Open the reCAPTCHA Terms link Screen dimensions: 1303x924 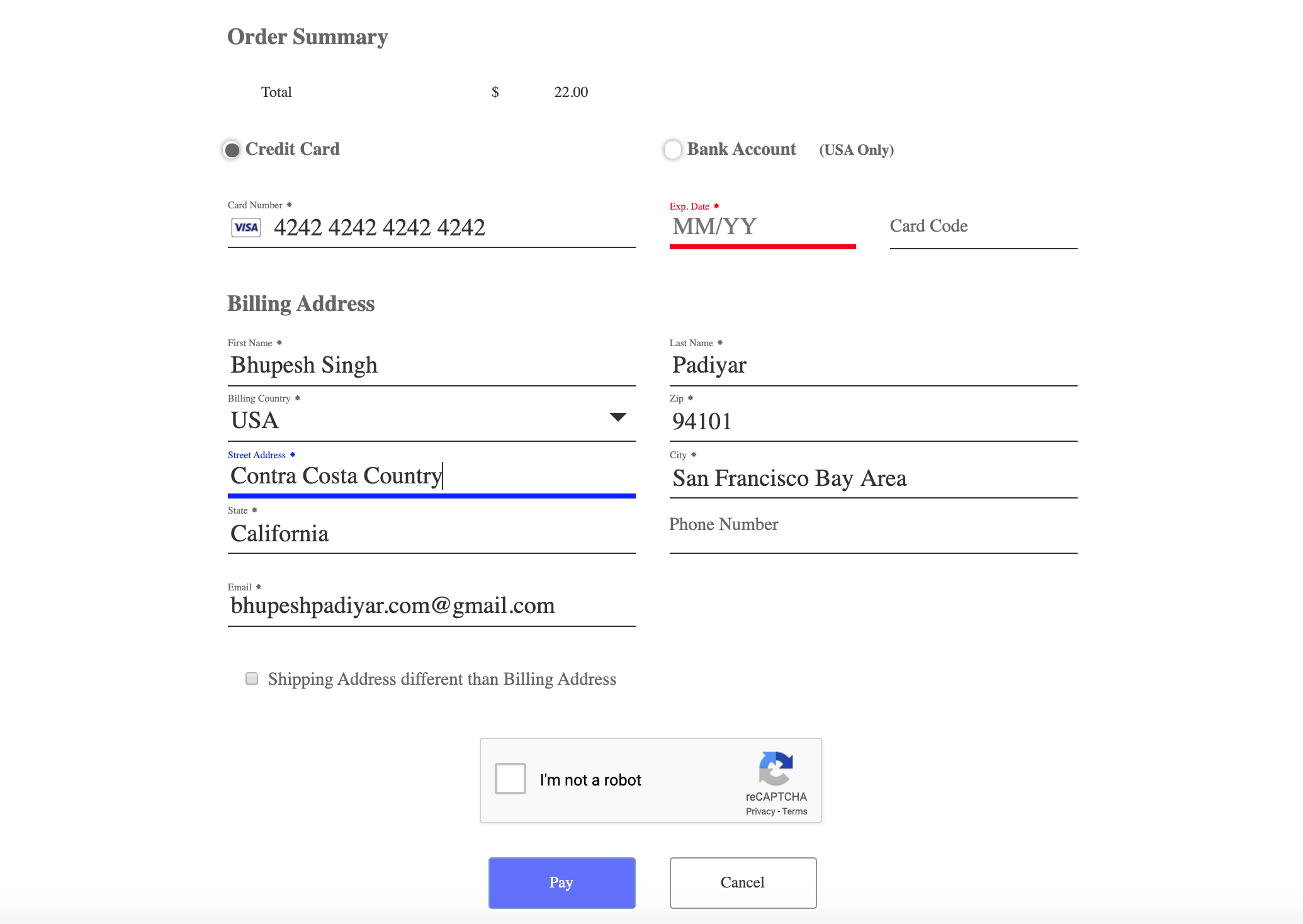pyautogui.click(x=794, y=811)
